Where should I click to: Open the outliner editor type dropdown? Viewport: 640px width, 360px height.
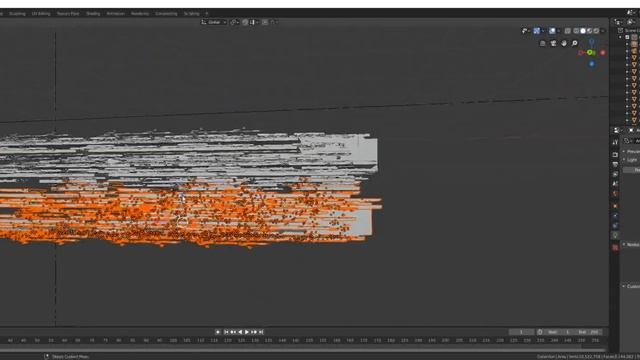coord(619,22)
